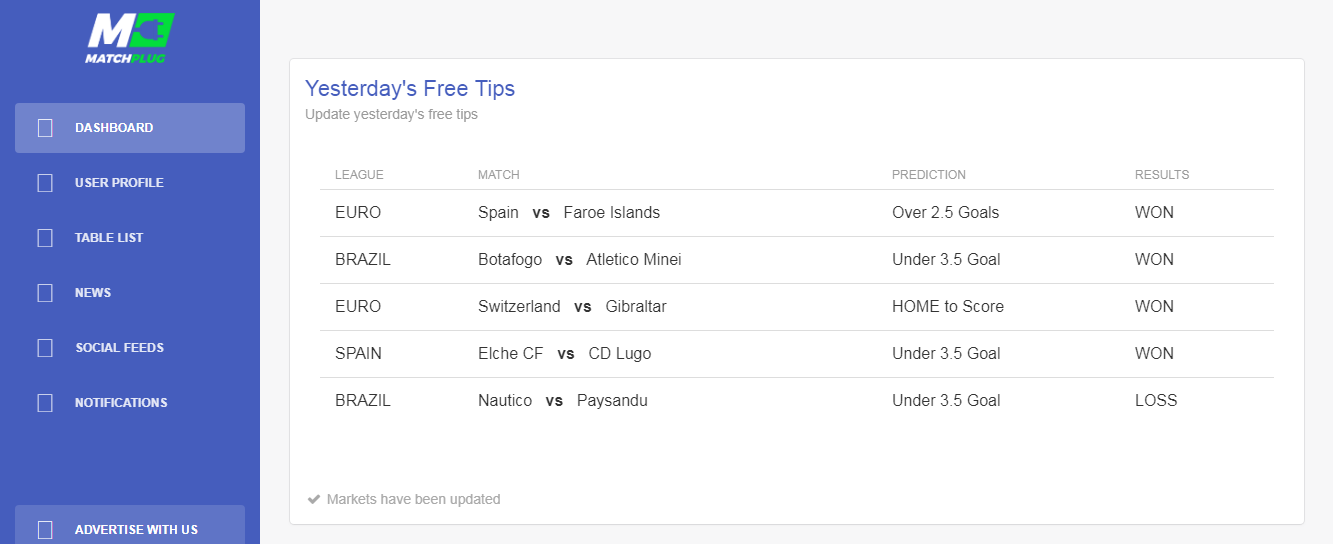Click the PREDICTION column header
This screenshot has width=1333, height=544.
929,175
